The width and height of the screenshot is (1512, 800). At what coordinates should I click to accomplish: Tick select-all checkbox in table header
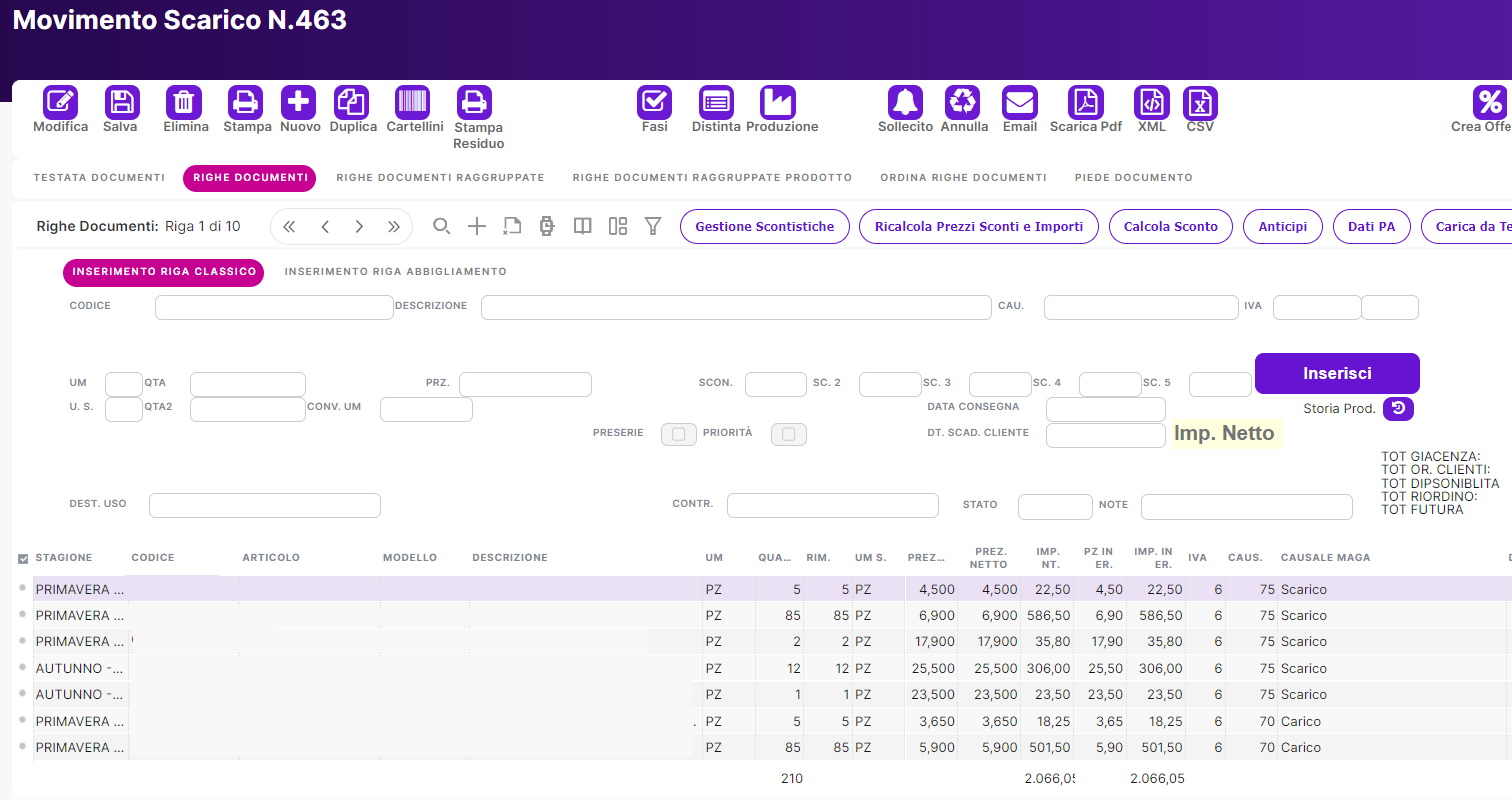click(23, 558)
